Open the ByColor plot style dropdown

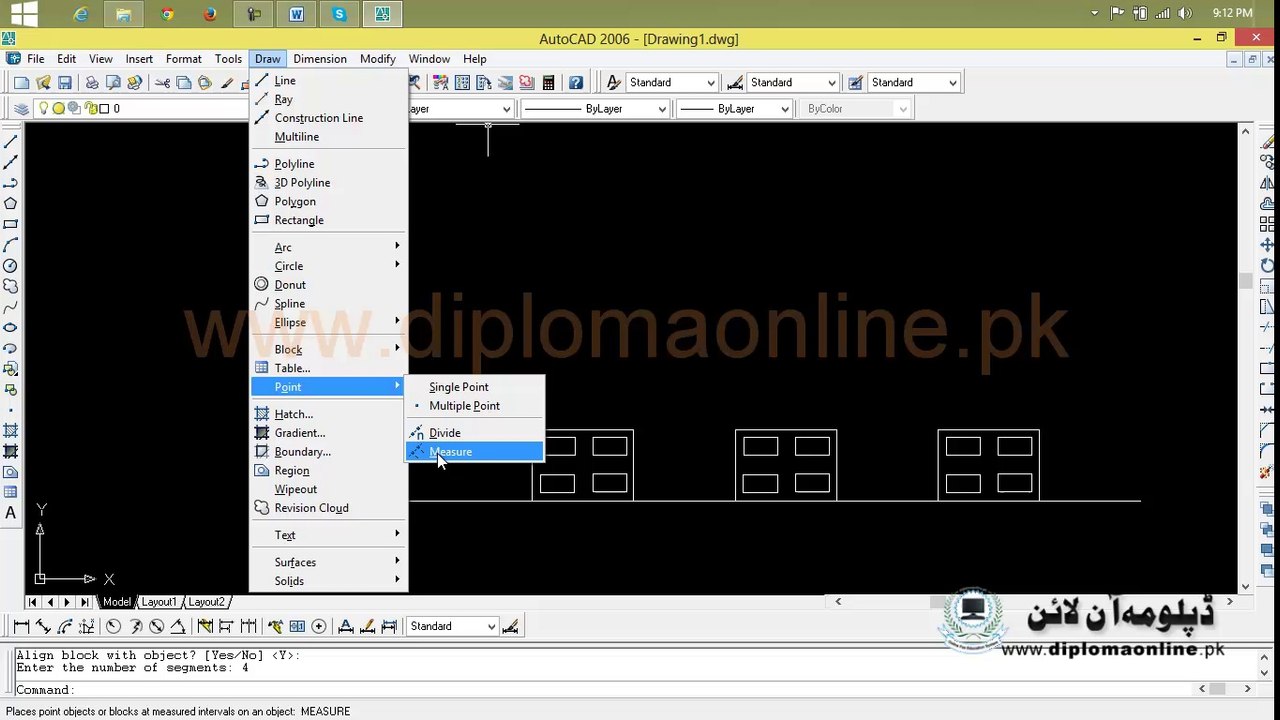pyautogui.click(x=855, y=109)
